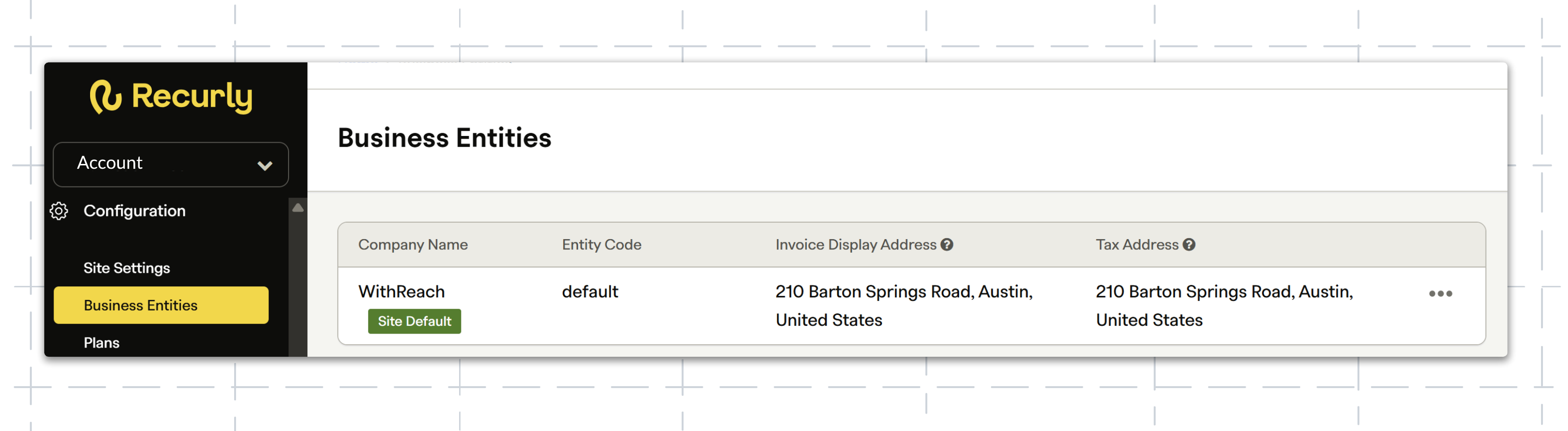Viewport: 1568px width, 431px height.
Task: Select Business Entities in sidebar
Action: tap(161, 305)
